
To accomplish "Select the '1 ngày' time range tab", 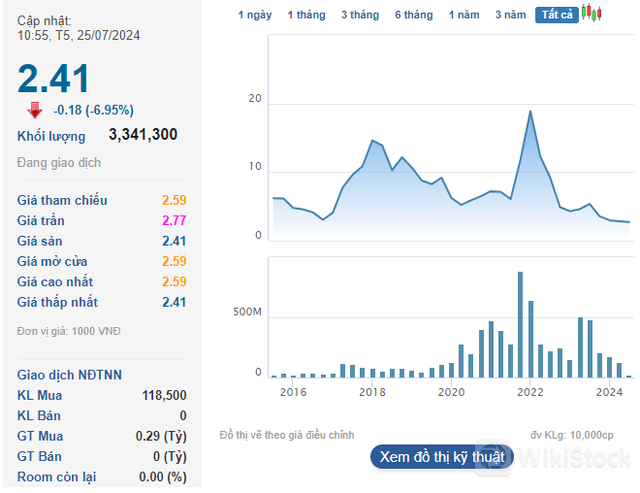I will point(255,15).
